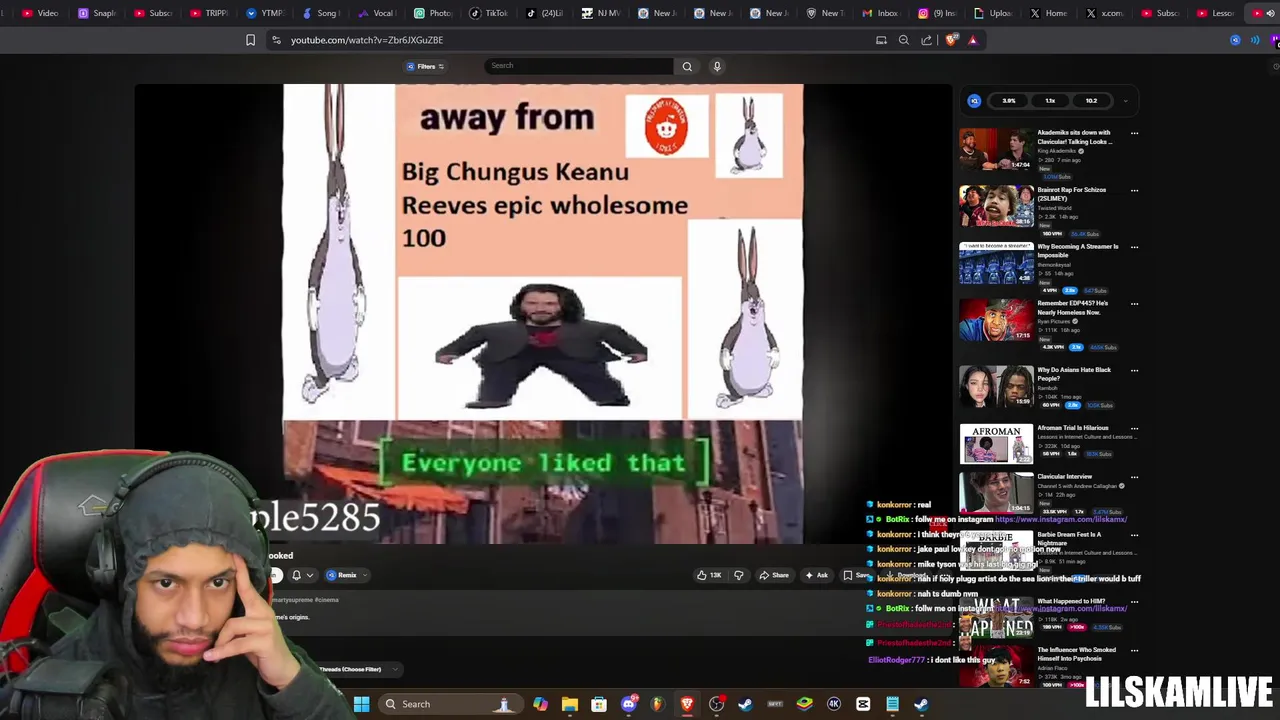Open the 4K downloader taskbar icon
Image resolution: width=1280 pixels, height=720 pixels.
[x=834, y=704]
